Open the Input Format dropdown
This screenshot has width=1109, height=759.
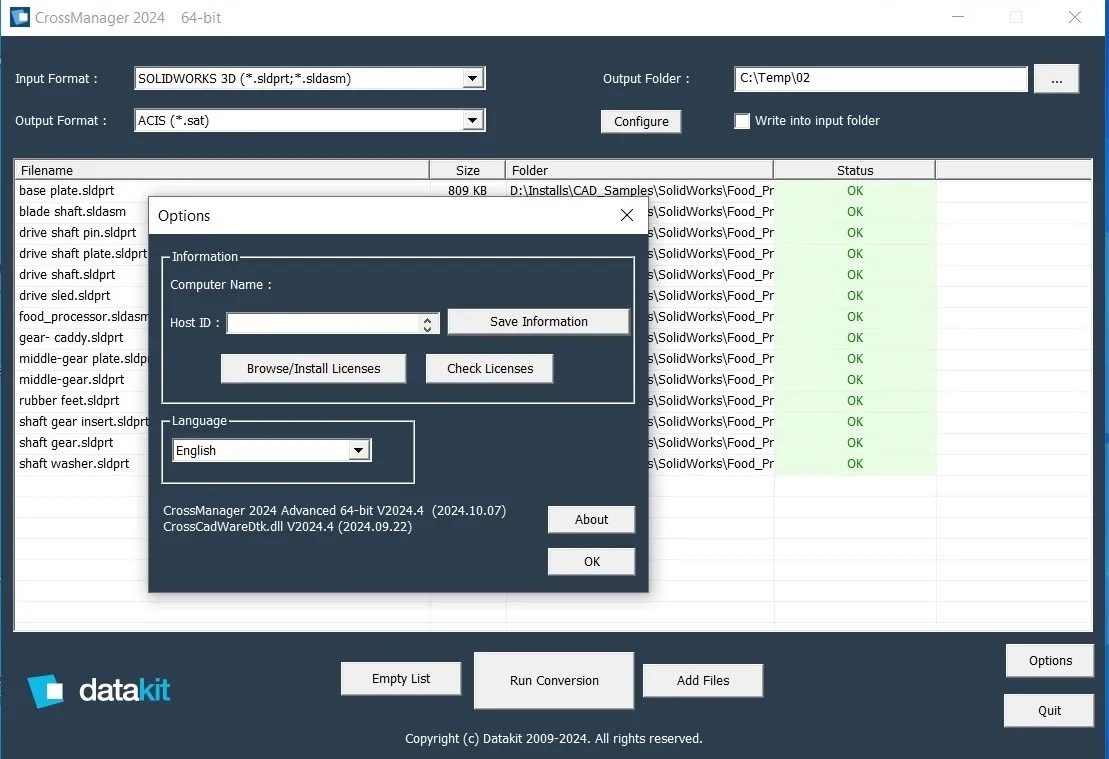click(x=472, y=79)
